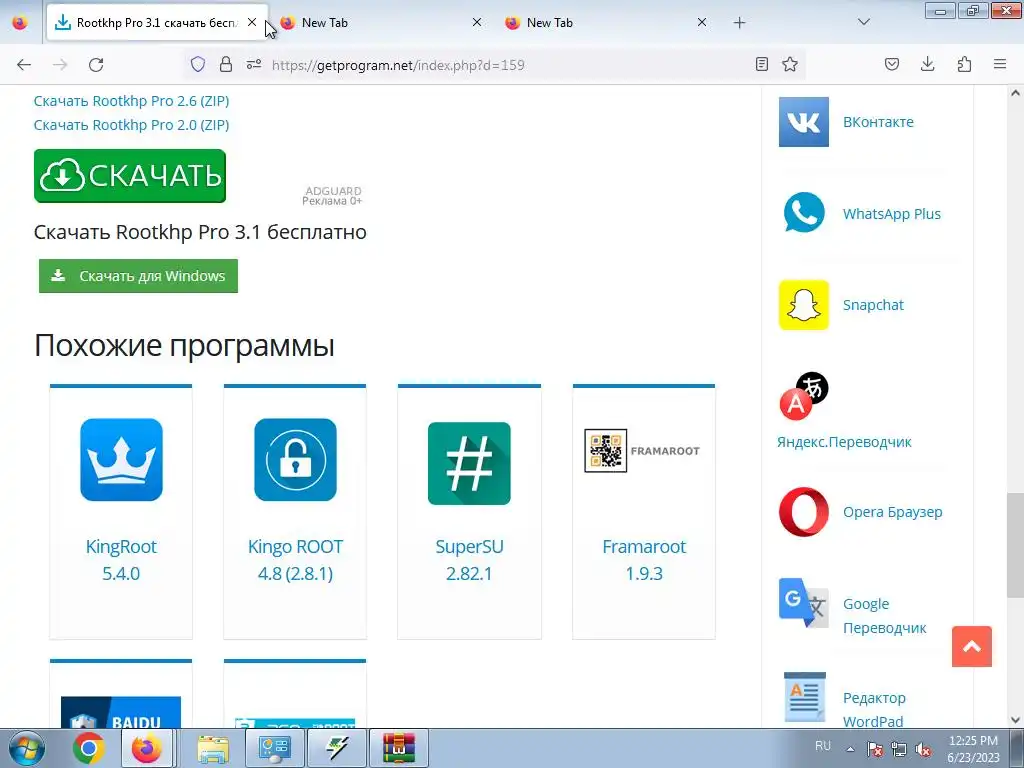Image resolution: width=1024 pixels, height=768 pixels.
Task: Click the WhatsApp Plus icon
Action: [804, 212]
